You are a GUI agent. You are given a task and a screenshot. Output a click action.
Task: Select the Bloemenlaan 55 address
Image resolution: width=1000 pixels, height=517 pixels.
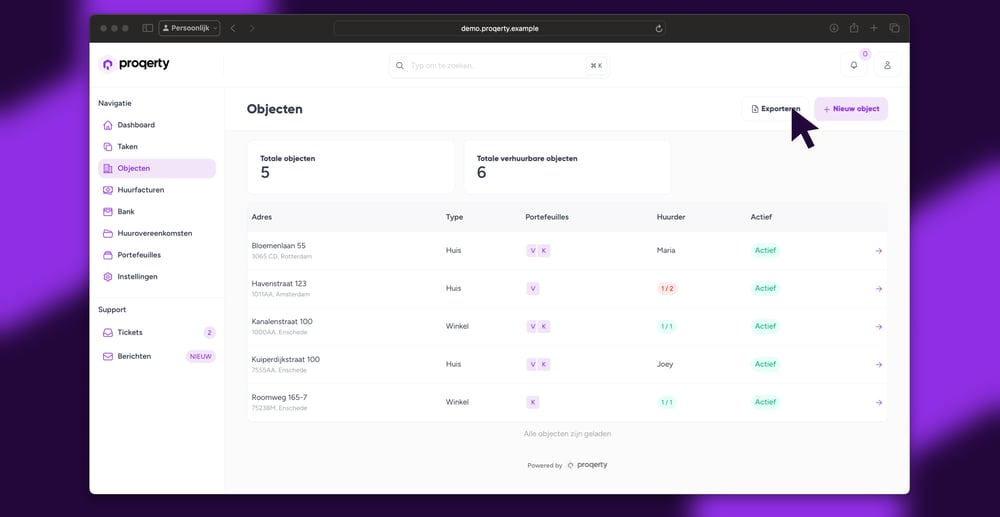pyautogui.click(x=279, y=245)
